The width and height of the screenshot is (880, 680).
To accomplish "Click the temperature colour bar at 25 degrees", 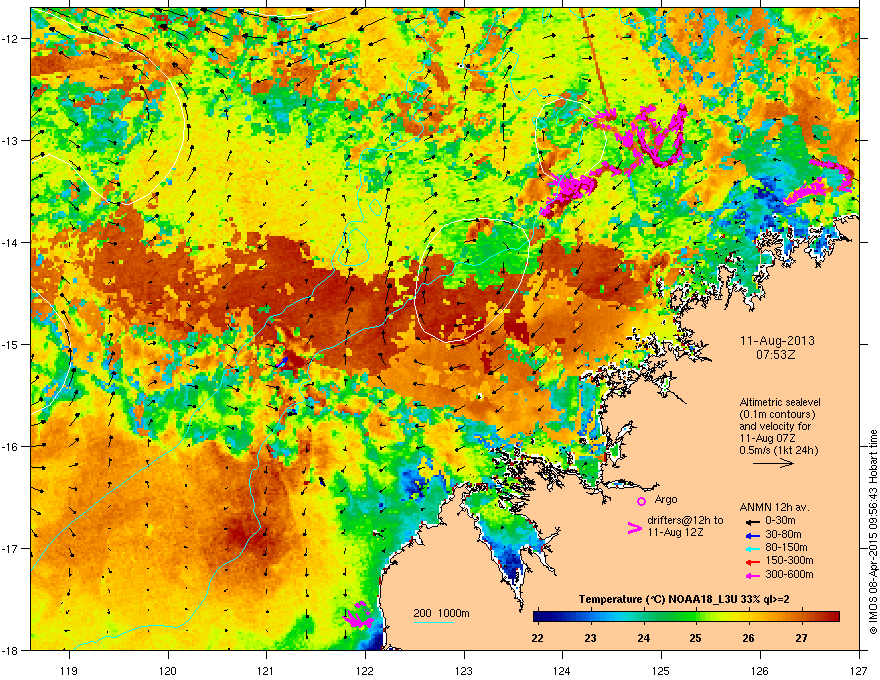I will 695,617.
